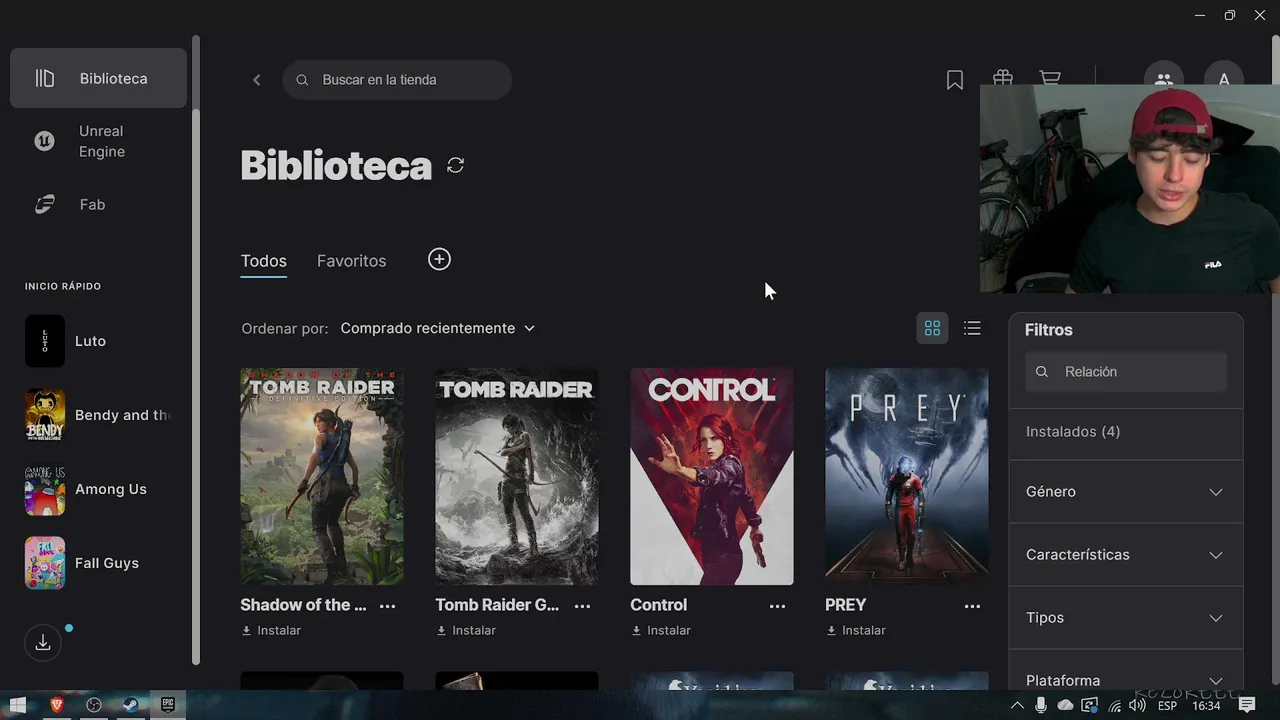
Task: Refresh the Biblioteca library
Action: click(x=456, y=165)
